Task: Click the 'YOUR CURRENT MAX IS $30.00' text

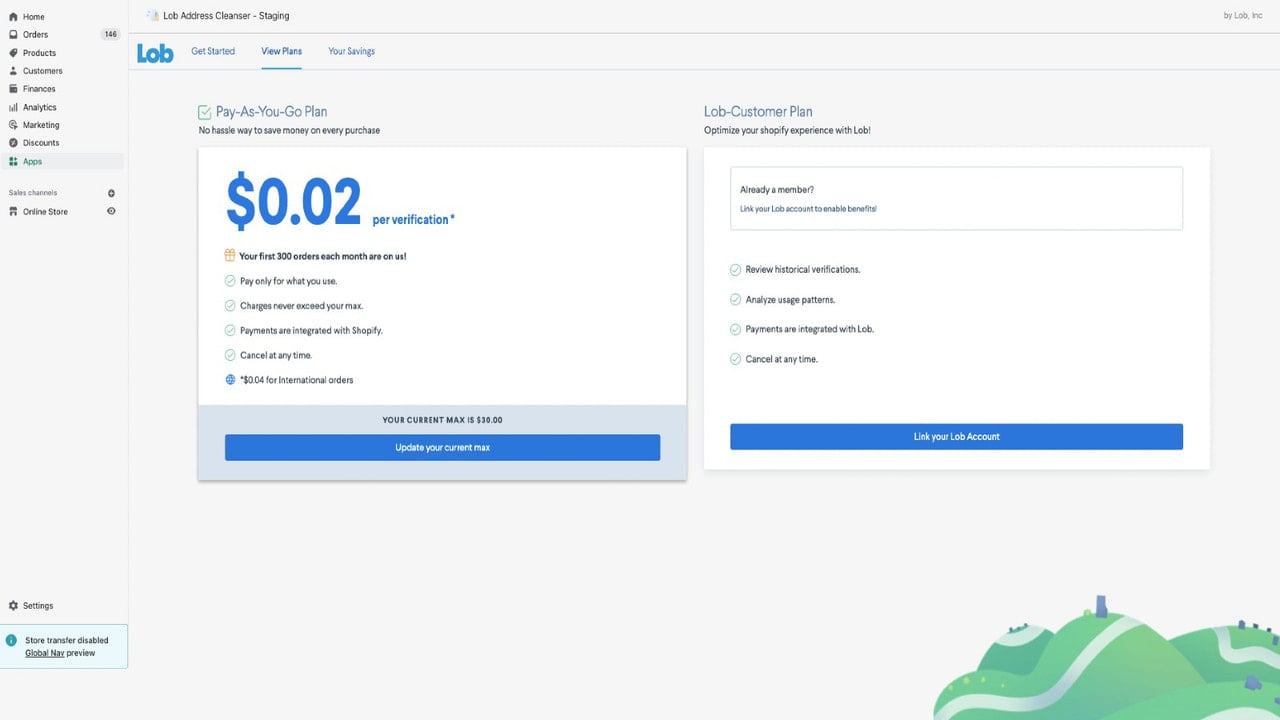Action: 442,420
